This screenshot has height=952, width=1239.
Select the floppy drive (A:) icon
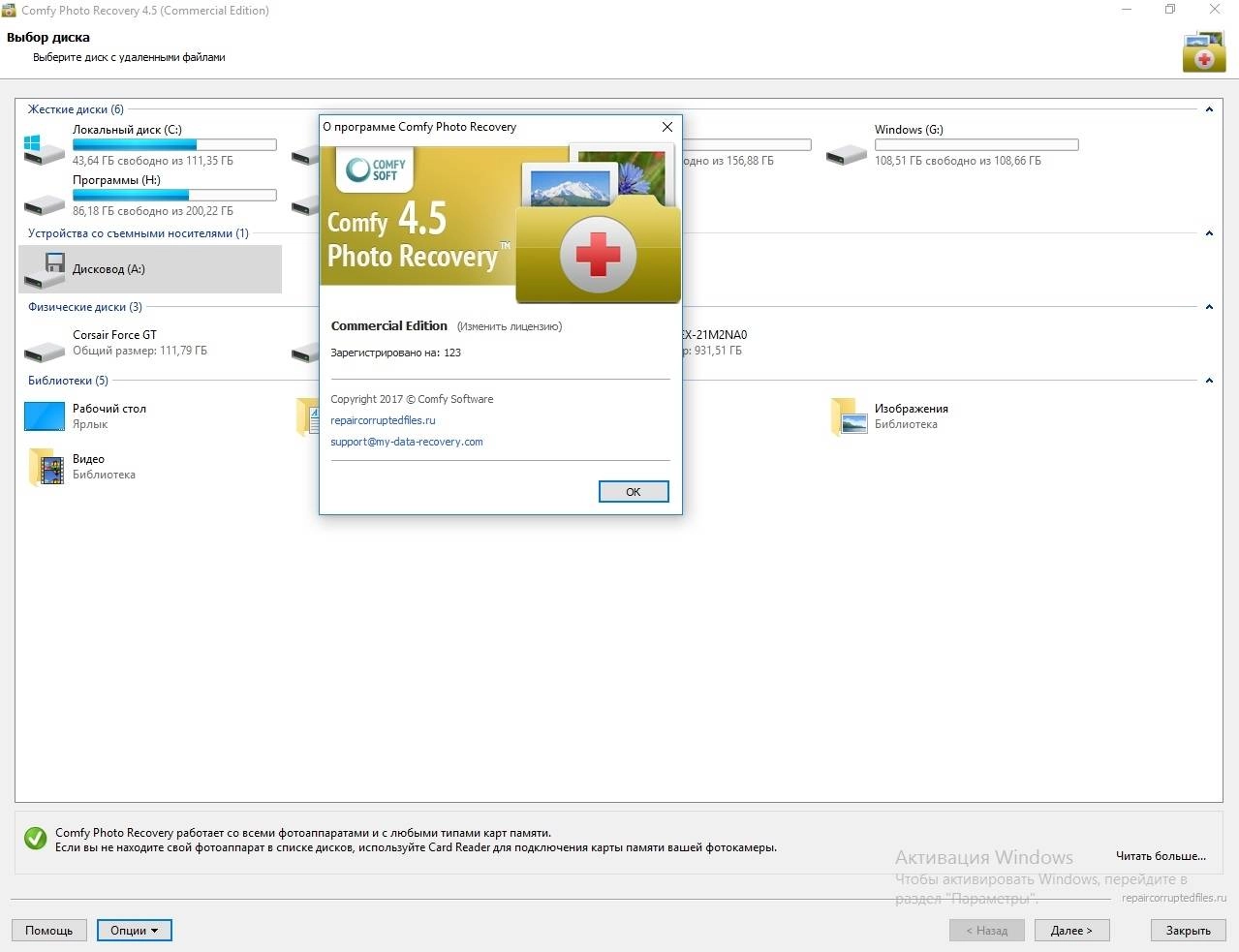(45, 270)
